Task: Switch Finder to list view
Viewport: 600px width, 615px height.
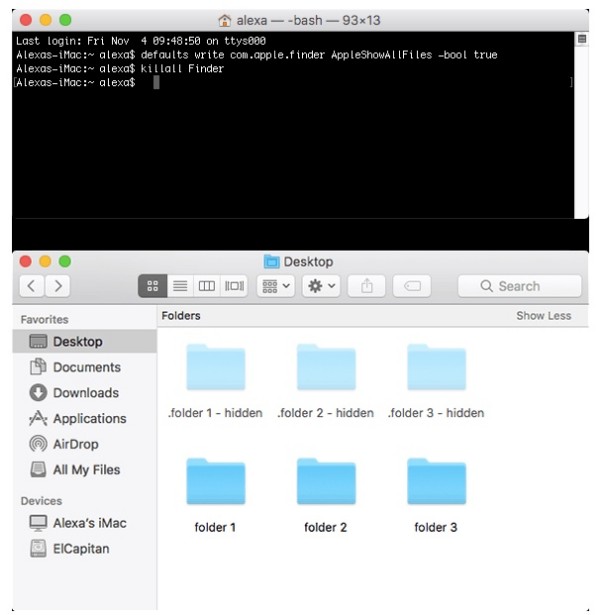Action: coord(180,286)
